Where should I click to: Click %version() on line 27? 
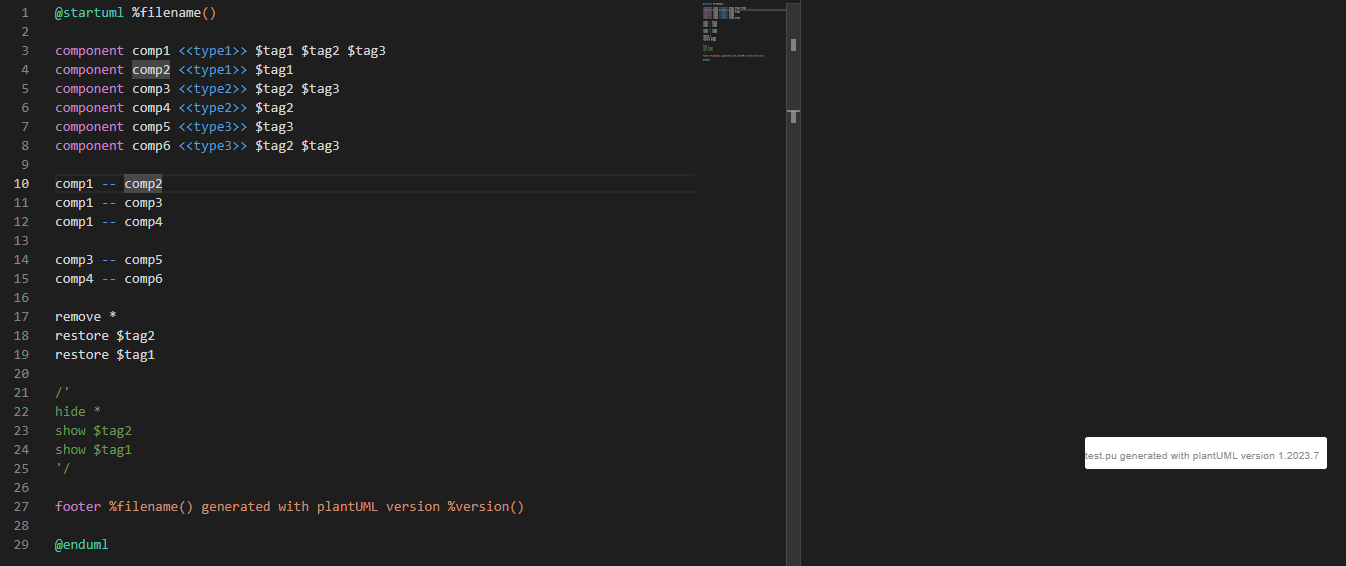486,507
